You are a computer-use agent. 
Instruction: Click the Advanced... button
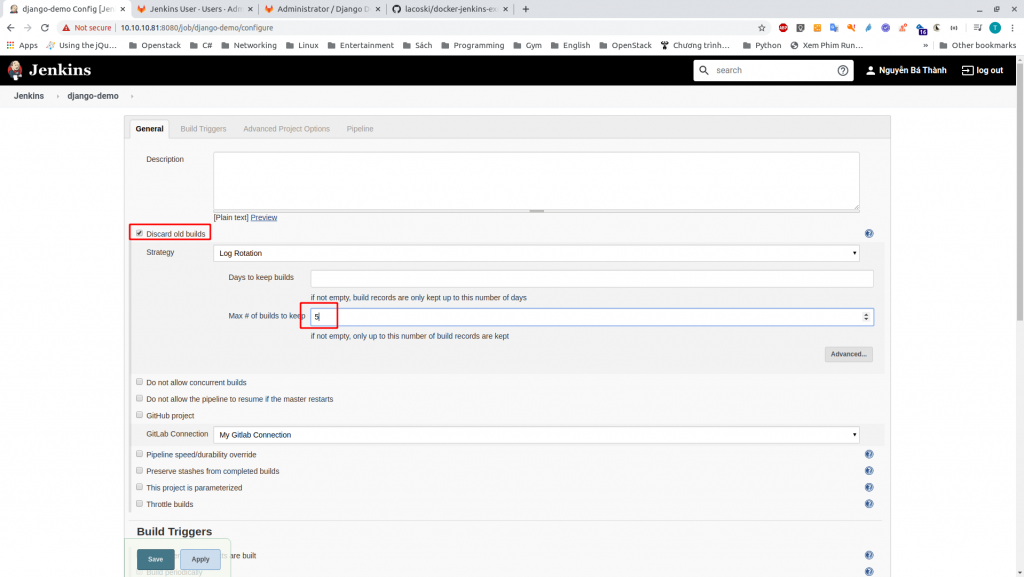click(848, 354)
